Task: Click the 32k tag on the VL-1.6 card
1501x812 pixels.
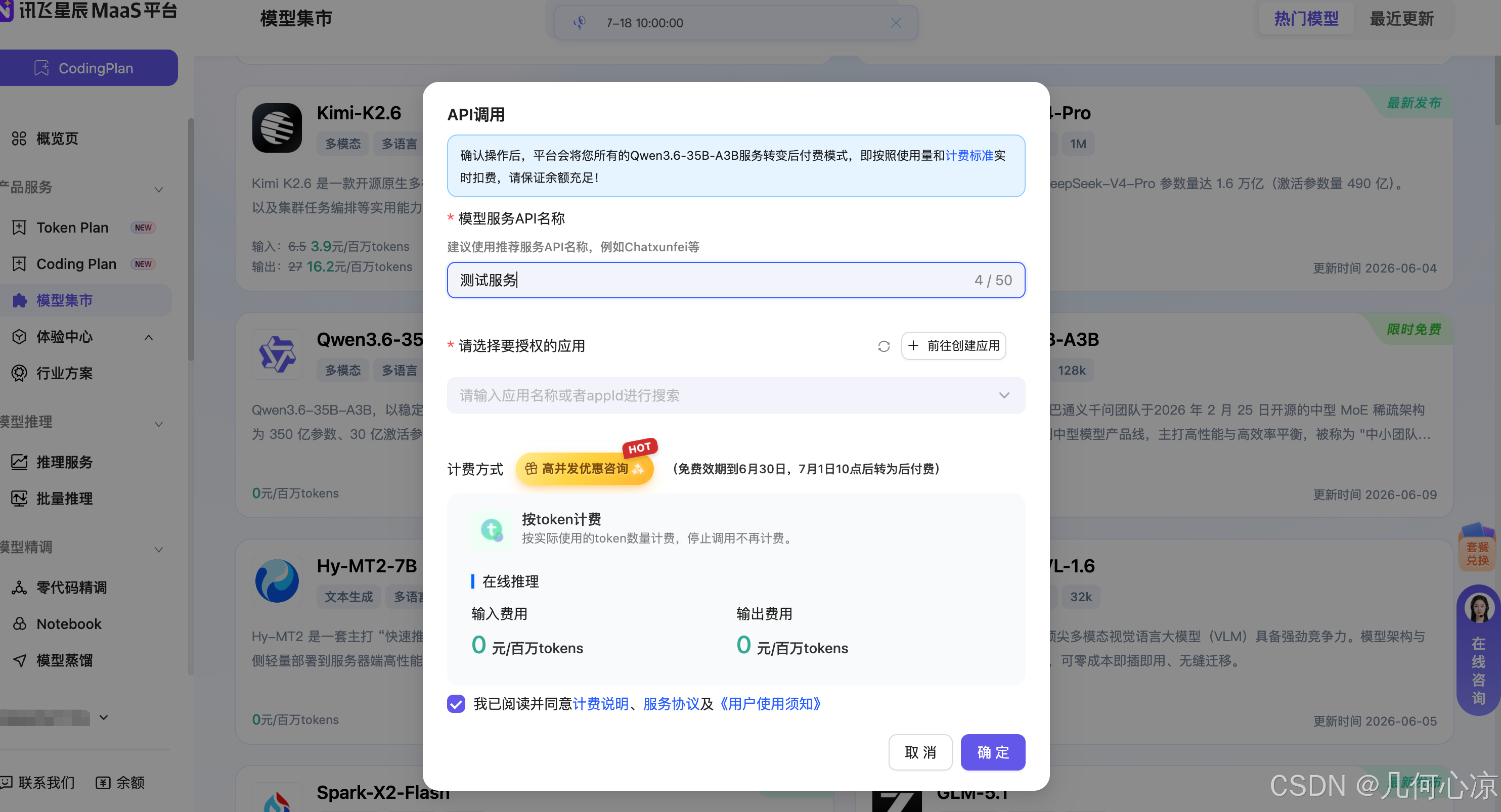Action: tap(1081, 597)
